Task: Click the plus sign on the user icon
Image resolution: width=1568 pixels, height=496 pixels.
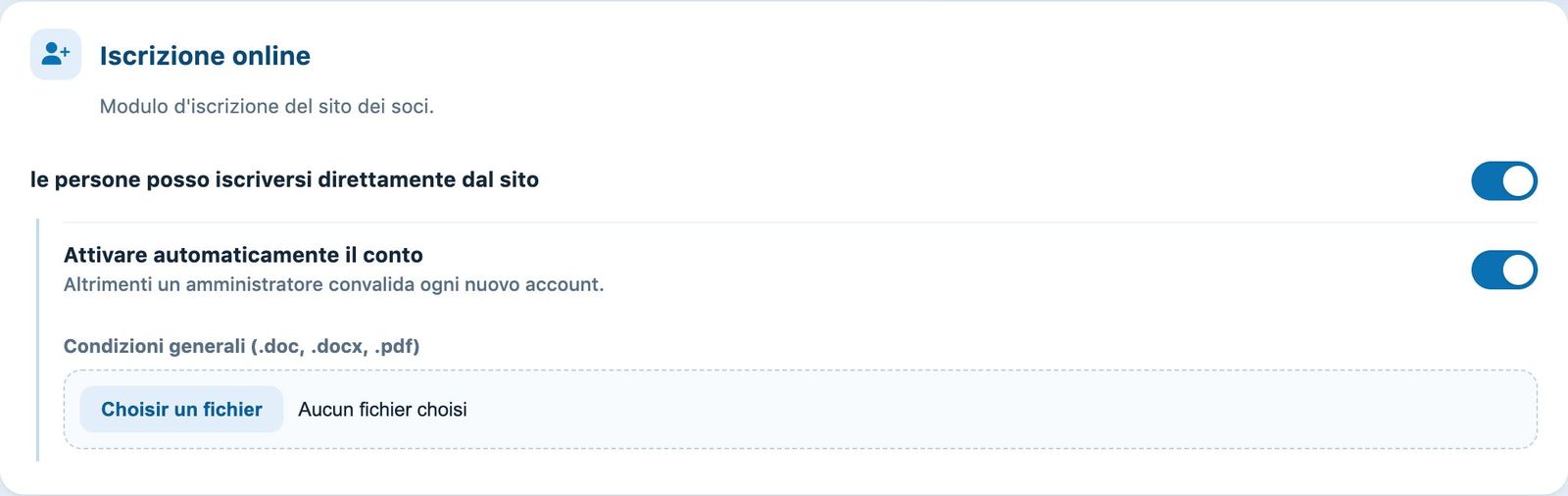Action: click(66, 50)
